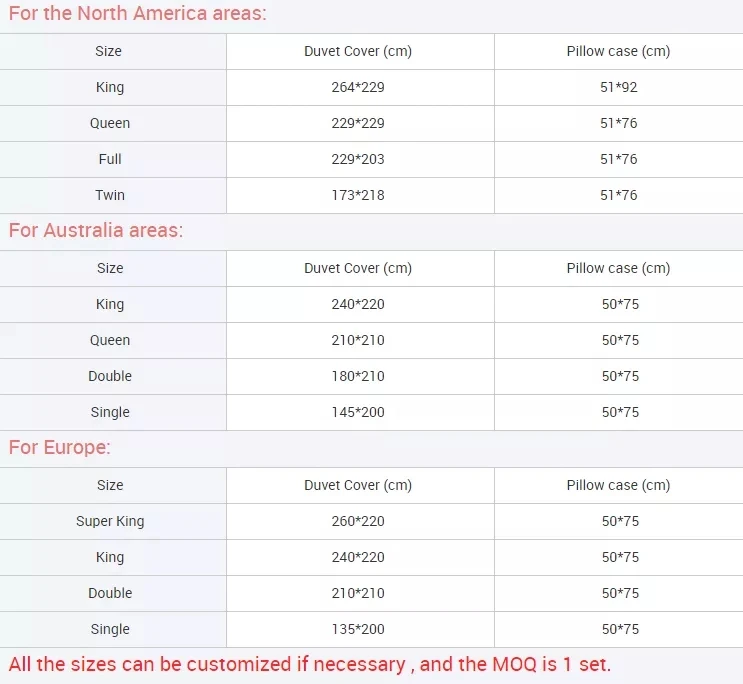Click the 229*229 Queen duvet size

(358, 123)
